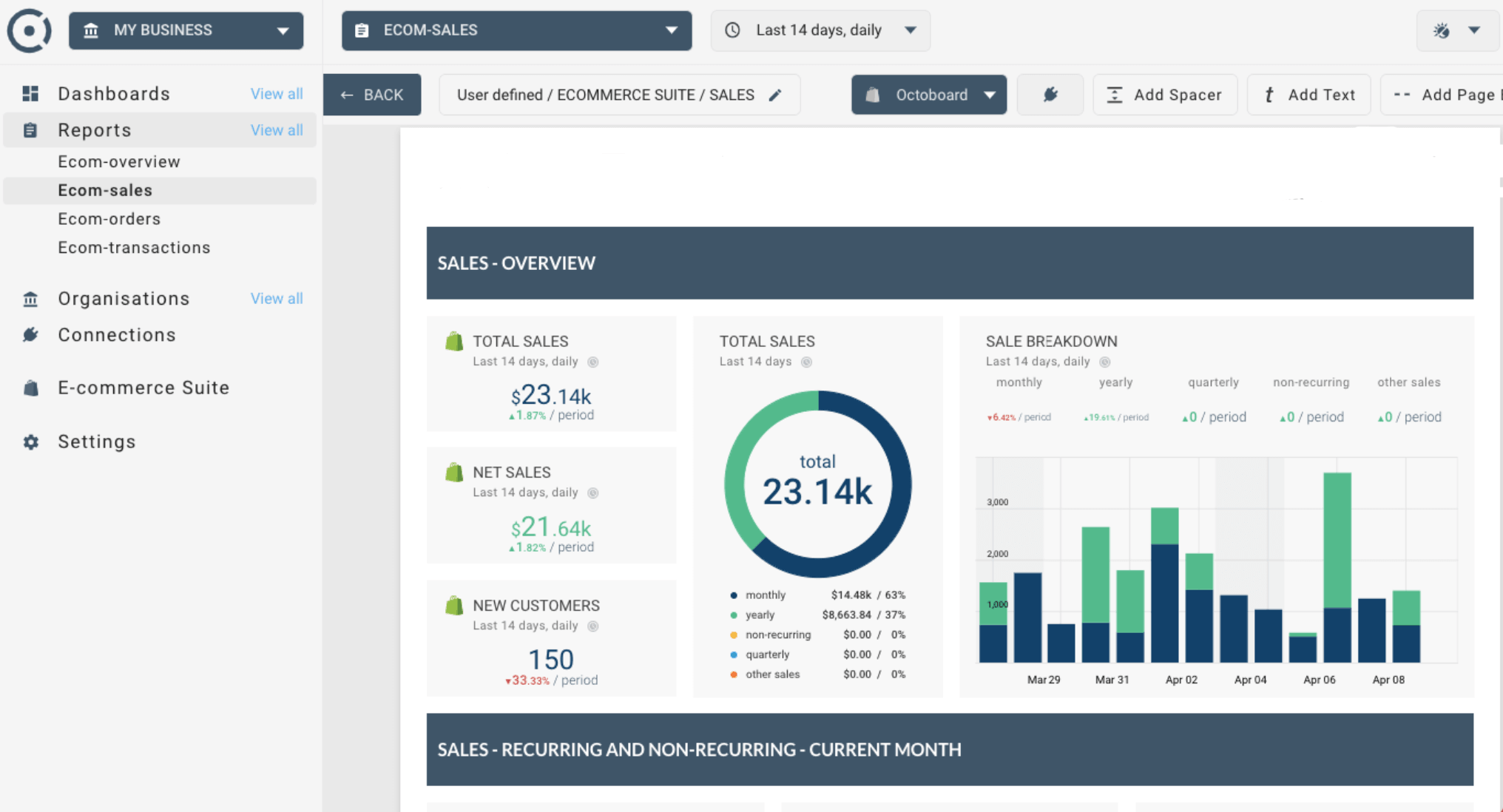This screenshot has width=1503, height=812.
Task: Switch to the Ecom-orders report
Action: (109, 218)
